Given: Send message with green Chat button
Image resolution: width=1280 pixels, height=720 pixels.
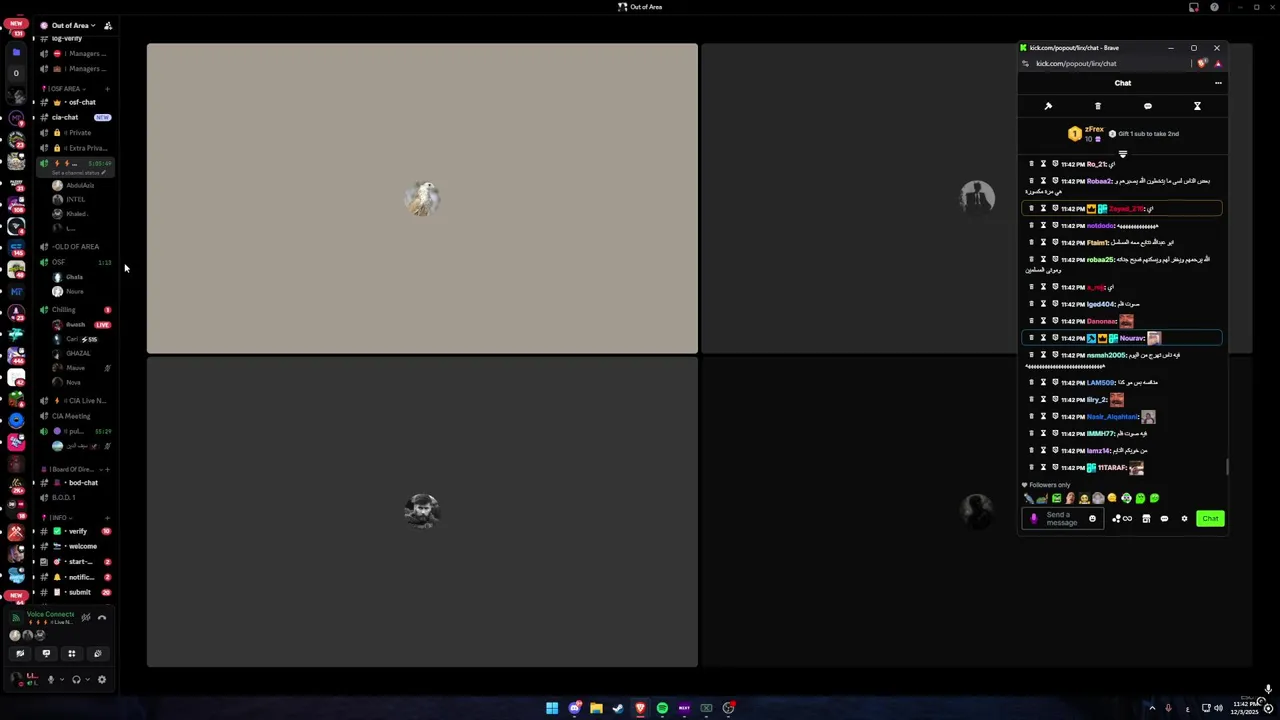Looking at the screenshot, I should point(1210,519).
